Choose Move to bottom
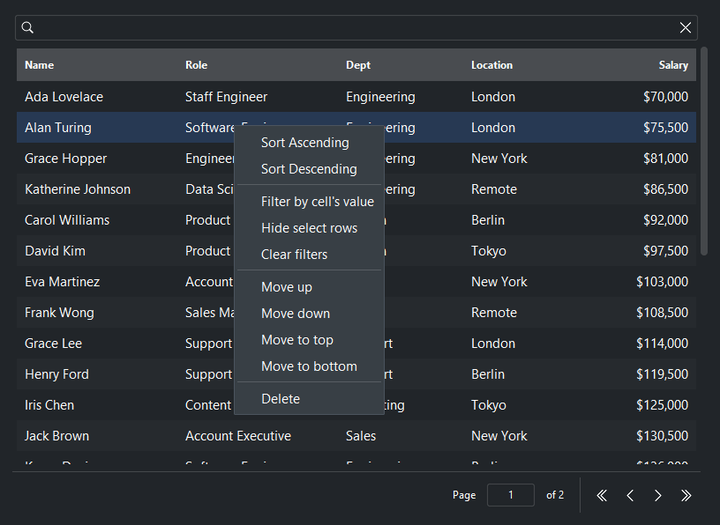Screen dimensions: 720x525 (x=309, y=367)
